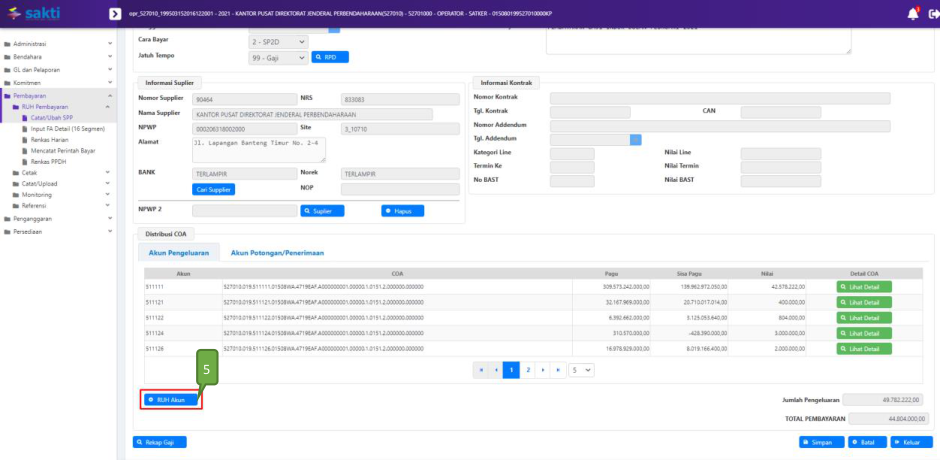Select the Akun Pengeluaran tab

point(179,253)
